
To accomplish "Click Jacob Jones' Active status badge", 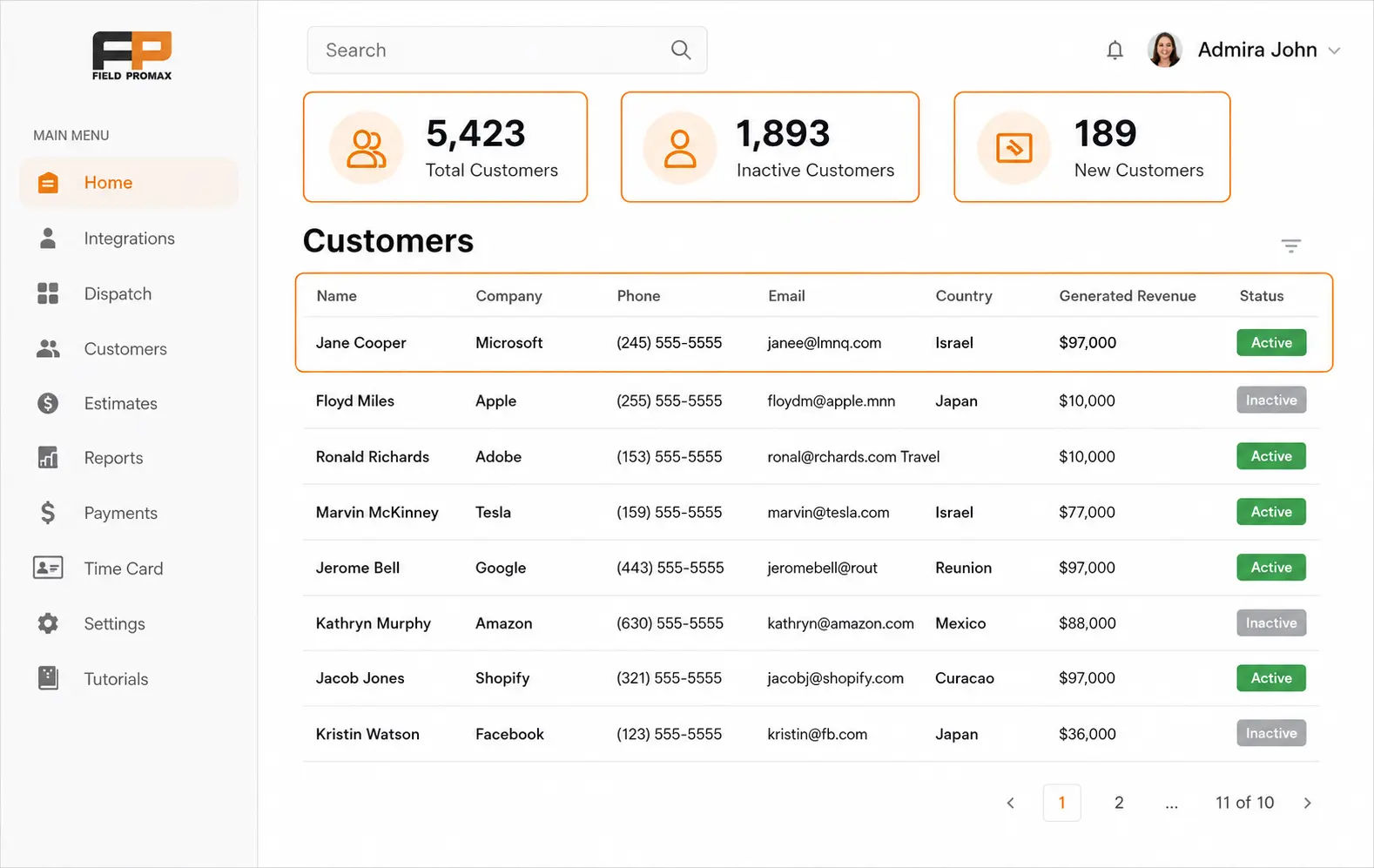I will pyautogui.click(x=1271, y=678).
